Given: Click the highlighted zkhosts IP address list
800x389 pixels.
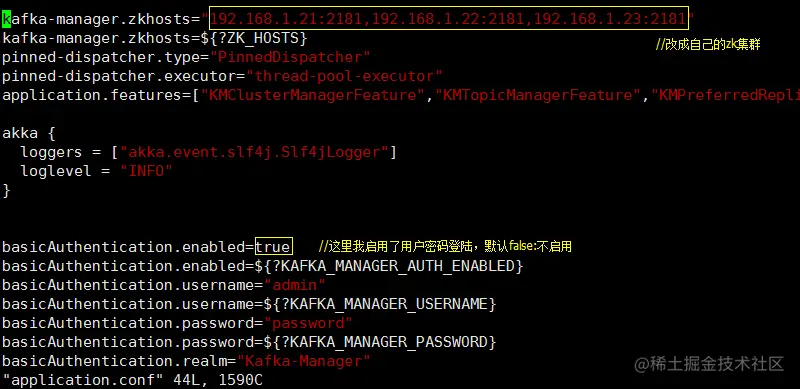Looking at the screenshot, I should tap(448, 19).
